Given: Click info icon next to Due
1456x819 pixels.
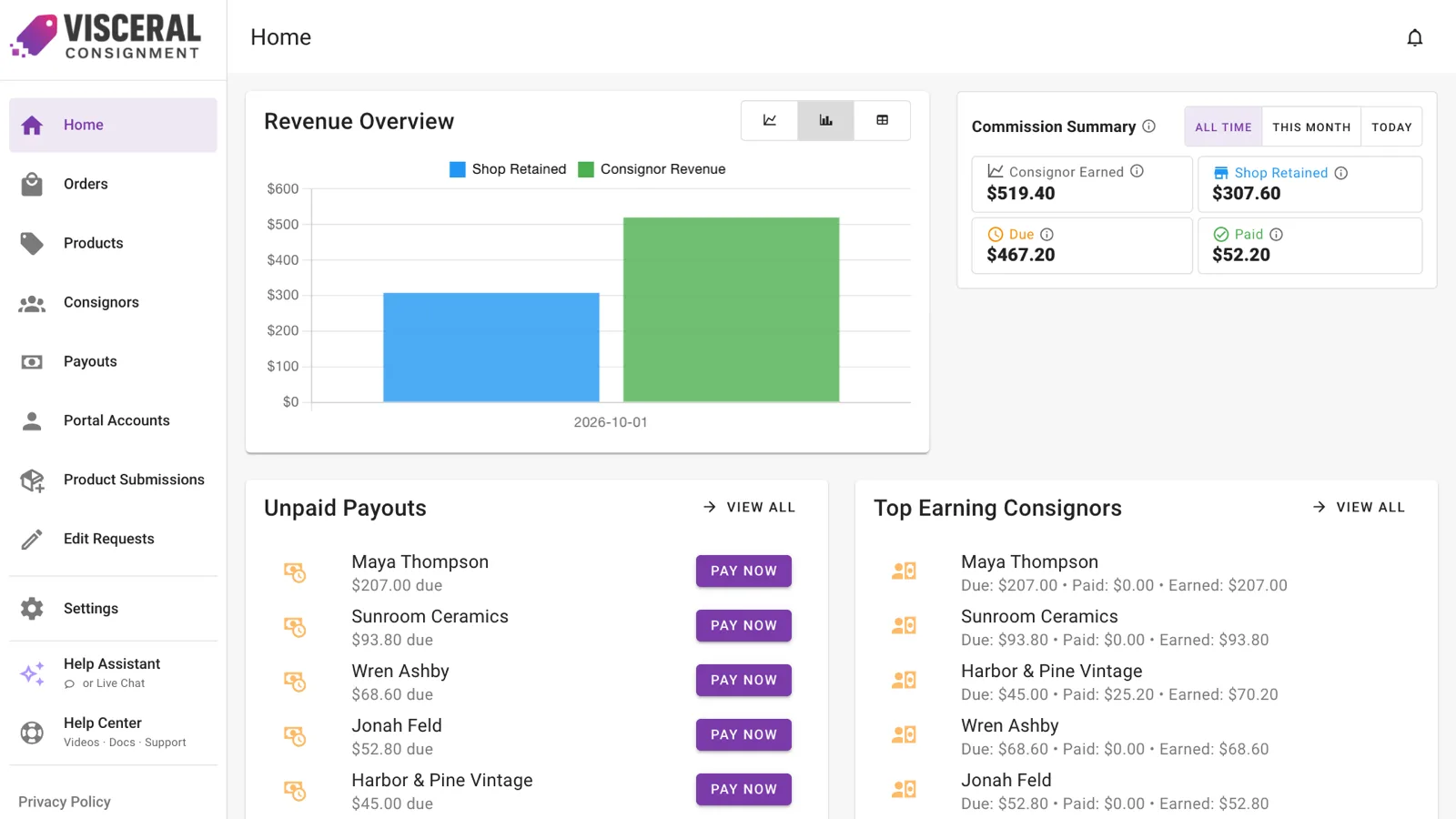Looking at the screenshot, I should coord(1046,234).
